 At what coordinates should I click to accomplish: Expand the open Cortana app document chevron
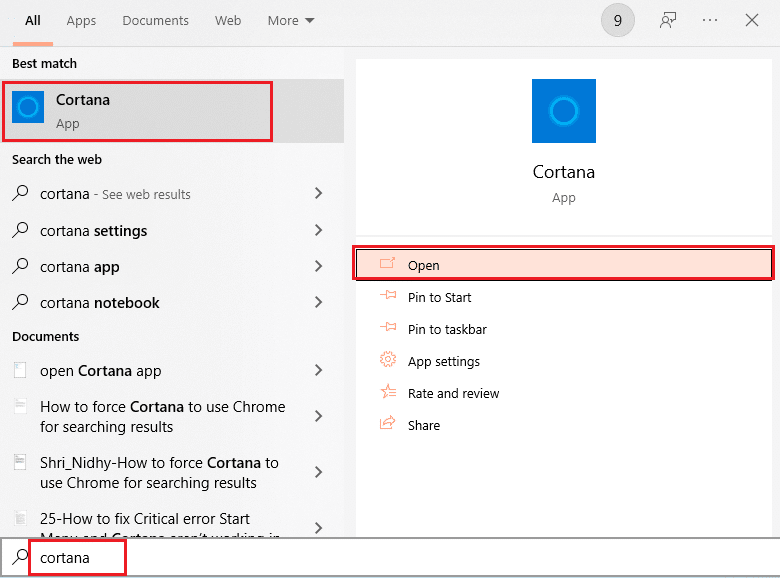pyautogui.click(x=318, y=370)
